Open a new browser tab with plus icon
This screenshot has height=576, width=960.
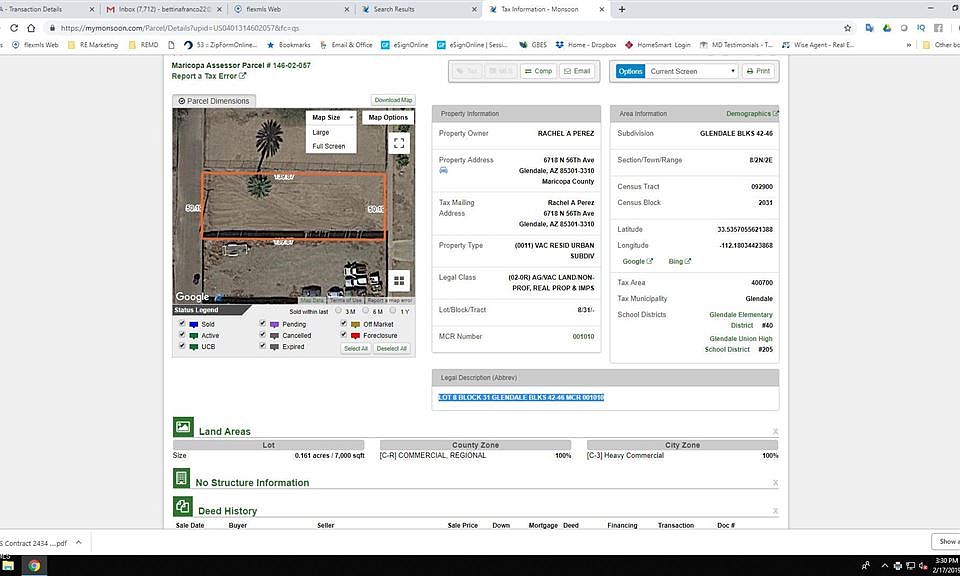coord(622,9)
